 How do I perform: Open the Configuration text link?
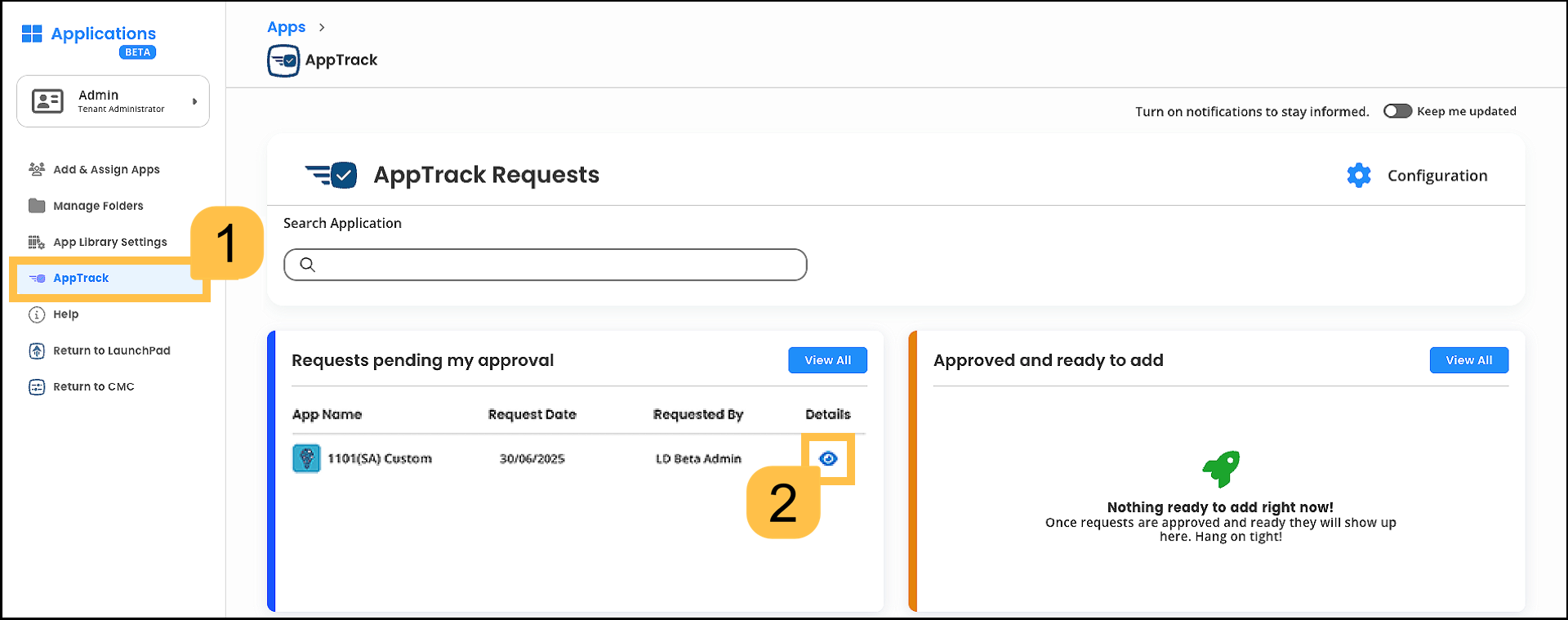[x=1437, y=176]
